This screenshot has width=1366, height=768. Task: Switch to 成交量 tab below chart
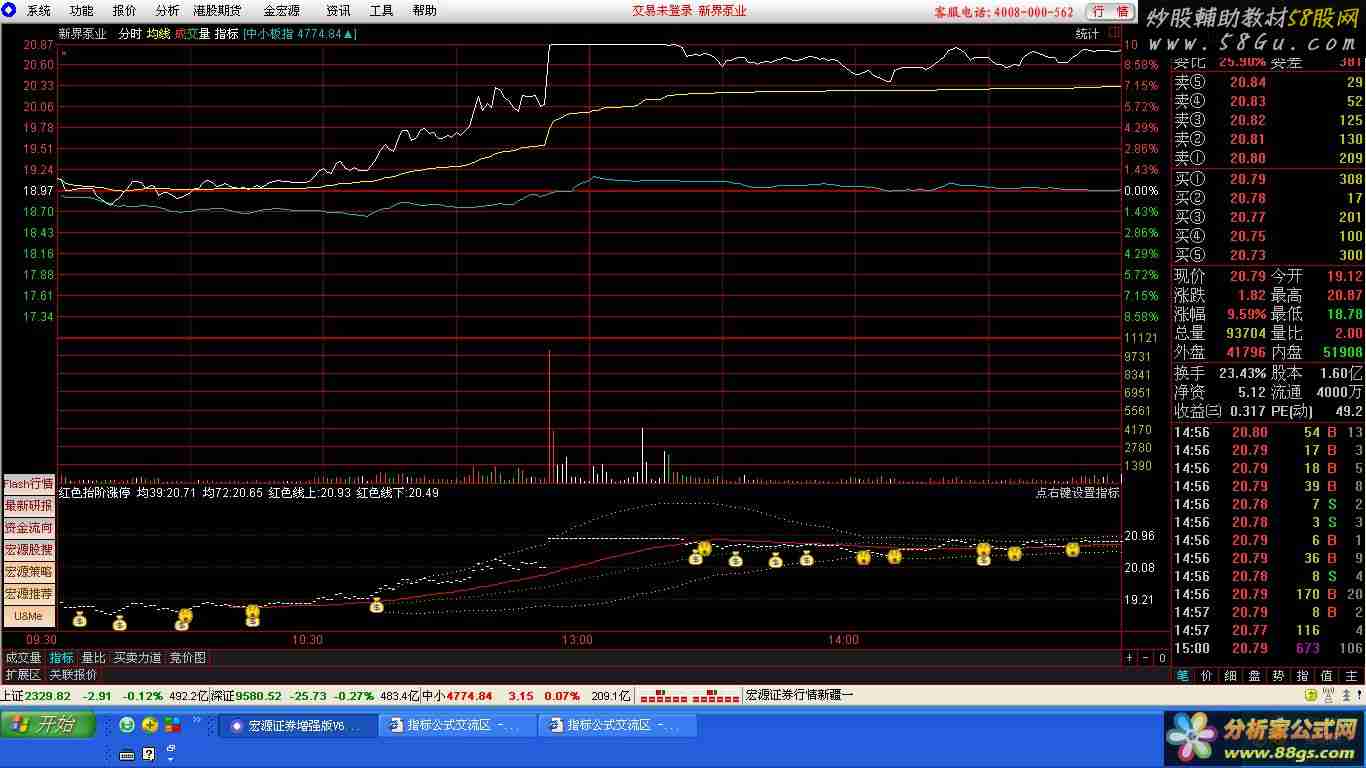24,658
